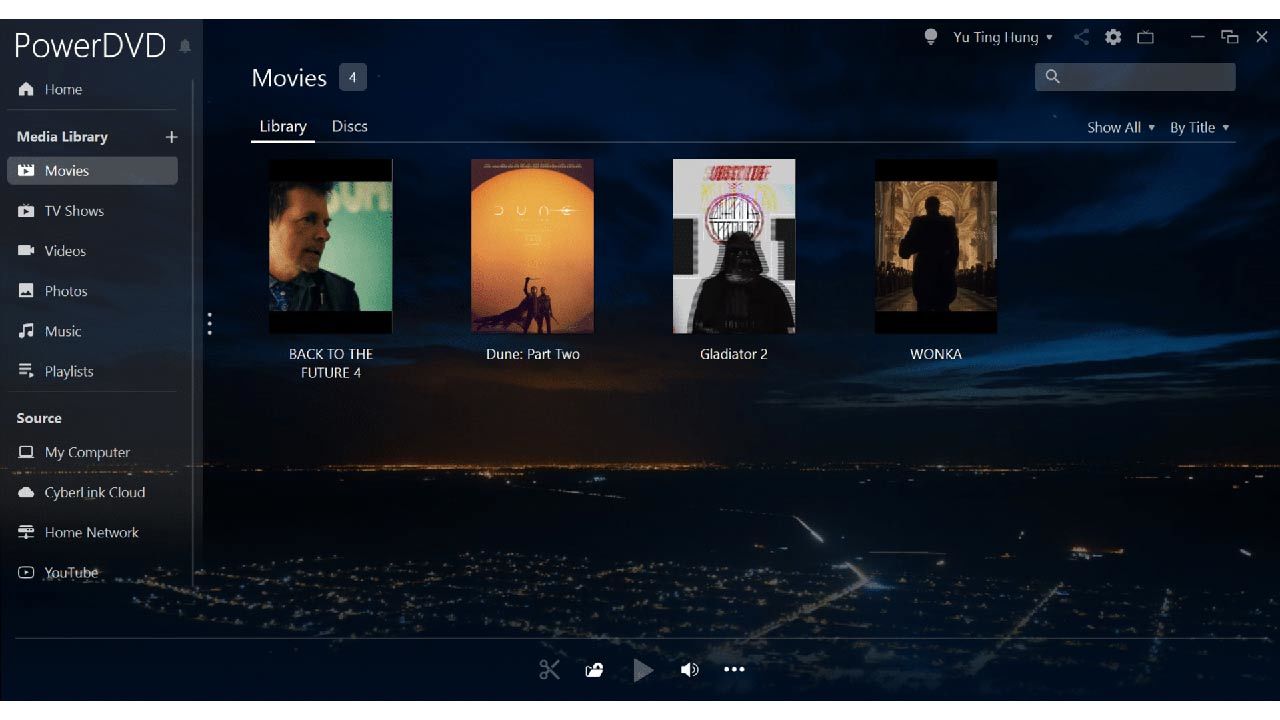Click the My Computer laptop icon
The width and height of the screenshot is (1280, 720).
coord(26,452)
